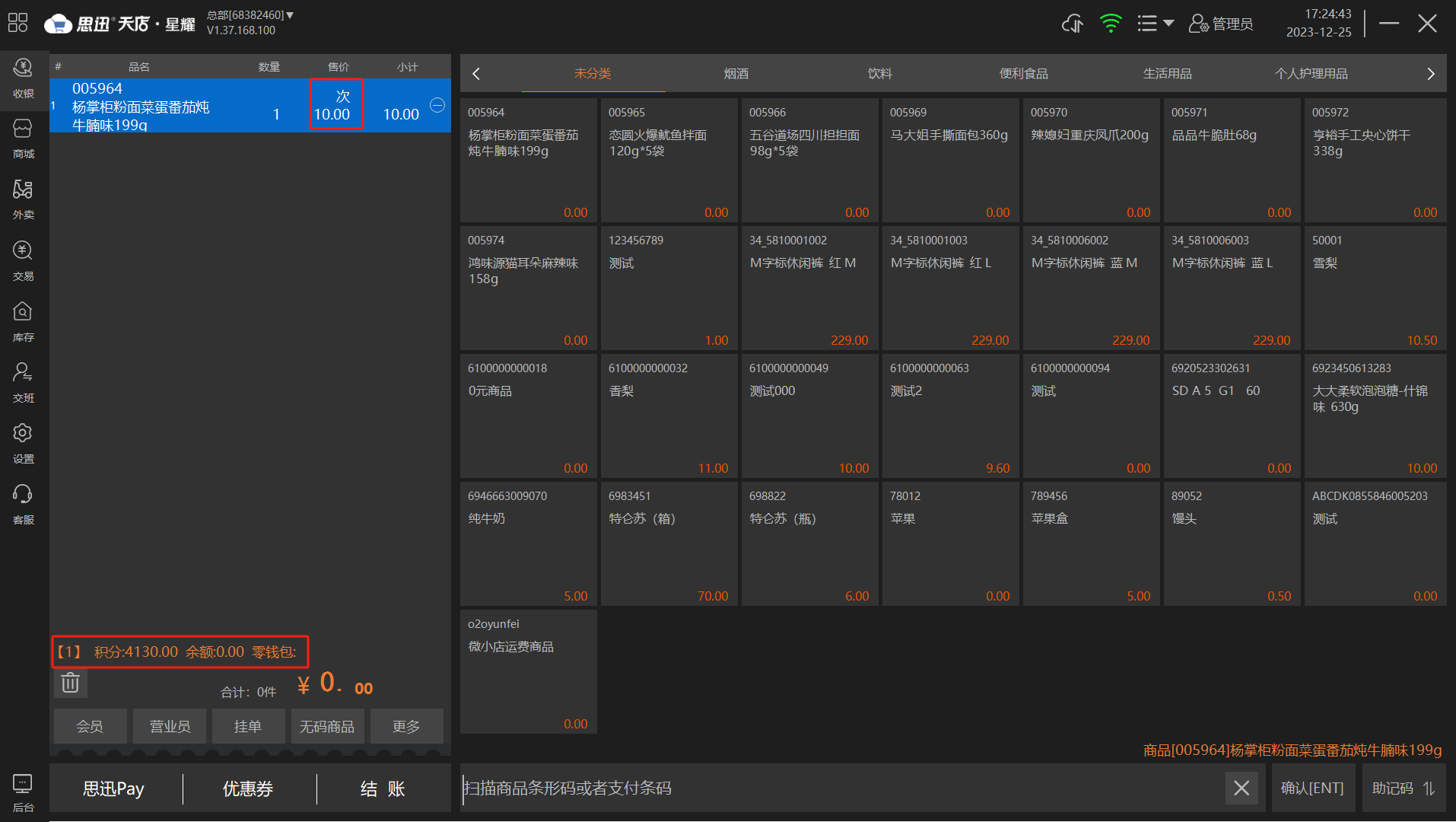Toggle the 助记码 mnemonic code button

1404,788
